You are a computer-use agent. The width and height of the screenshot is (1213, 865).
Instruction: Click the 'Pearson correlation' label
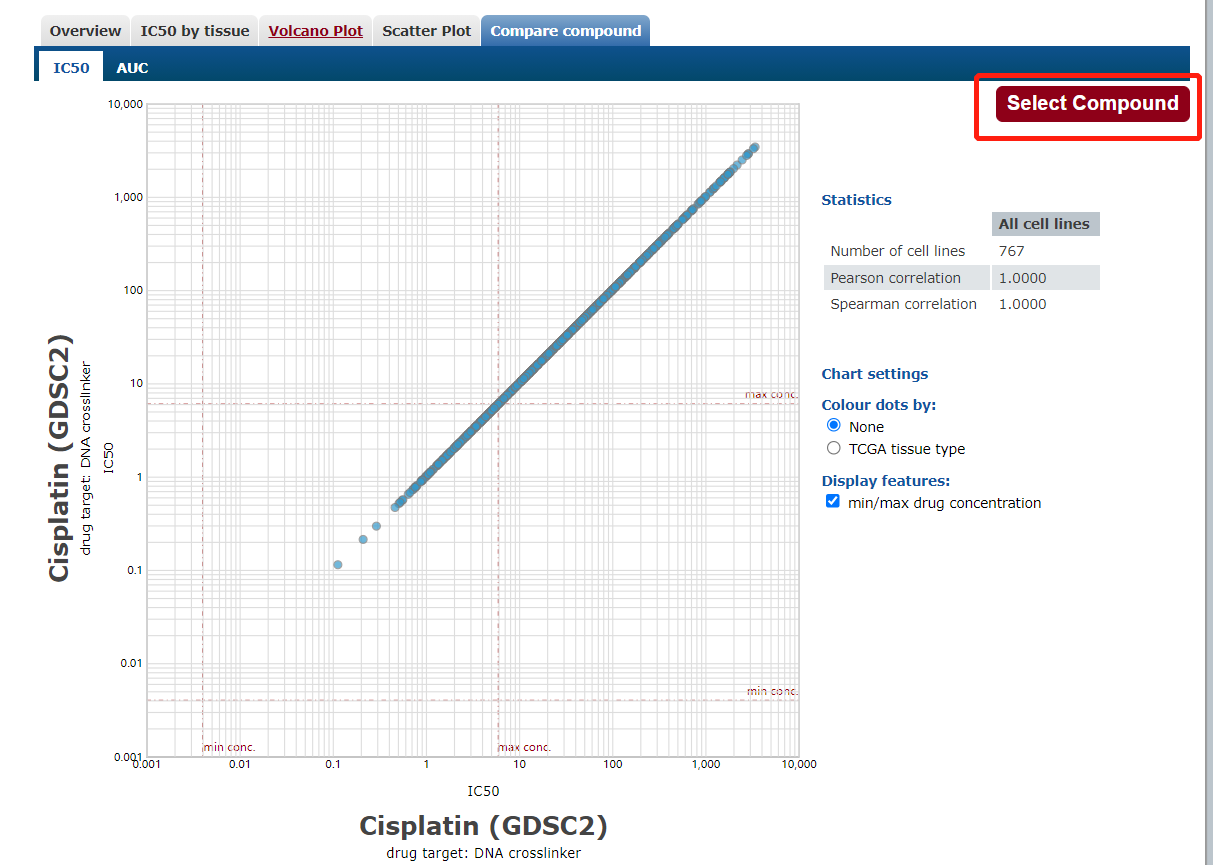coord(895,278)
